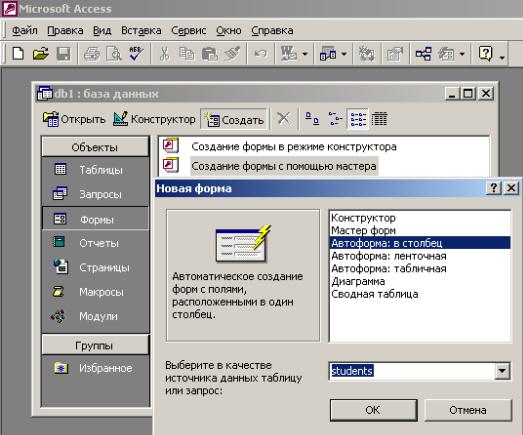Click the Office Links Word icon
This screenshot has width=523, height=435.
[x=289, y=53]
